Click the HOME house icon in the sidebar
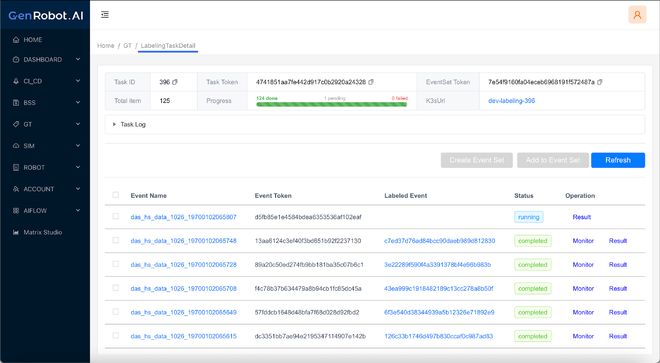This screenshot has height=363, width=660. pyautogui.click(x=16, y=40)
